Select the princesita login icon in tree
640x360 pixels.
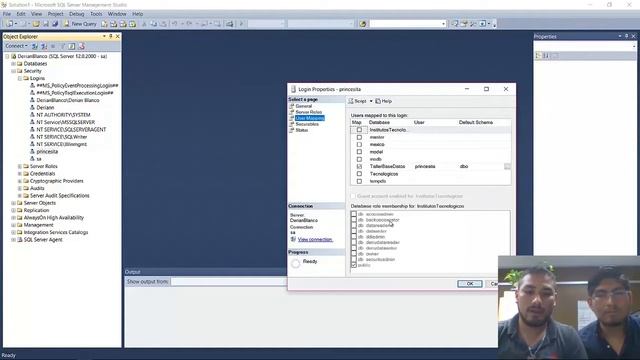[33, 151]
